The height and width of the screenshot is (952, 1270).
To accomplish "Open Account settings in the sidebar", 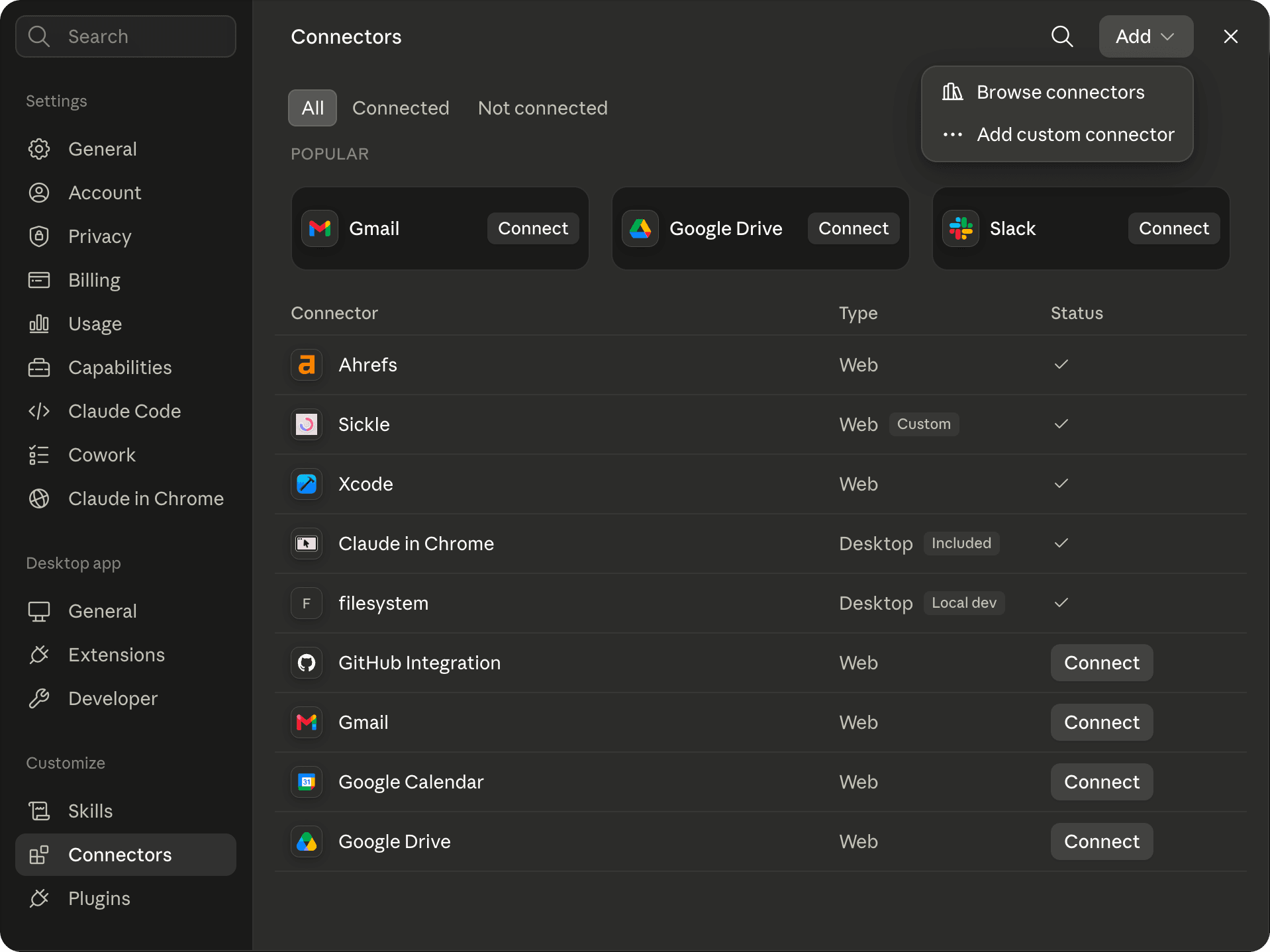I will (x=126, y=193).
